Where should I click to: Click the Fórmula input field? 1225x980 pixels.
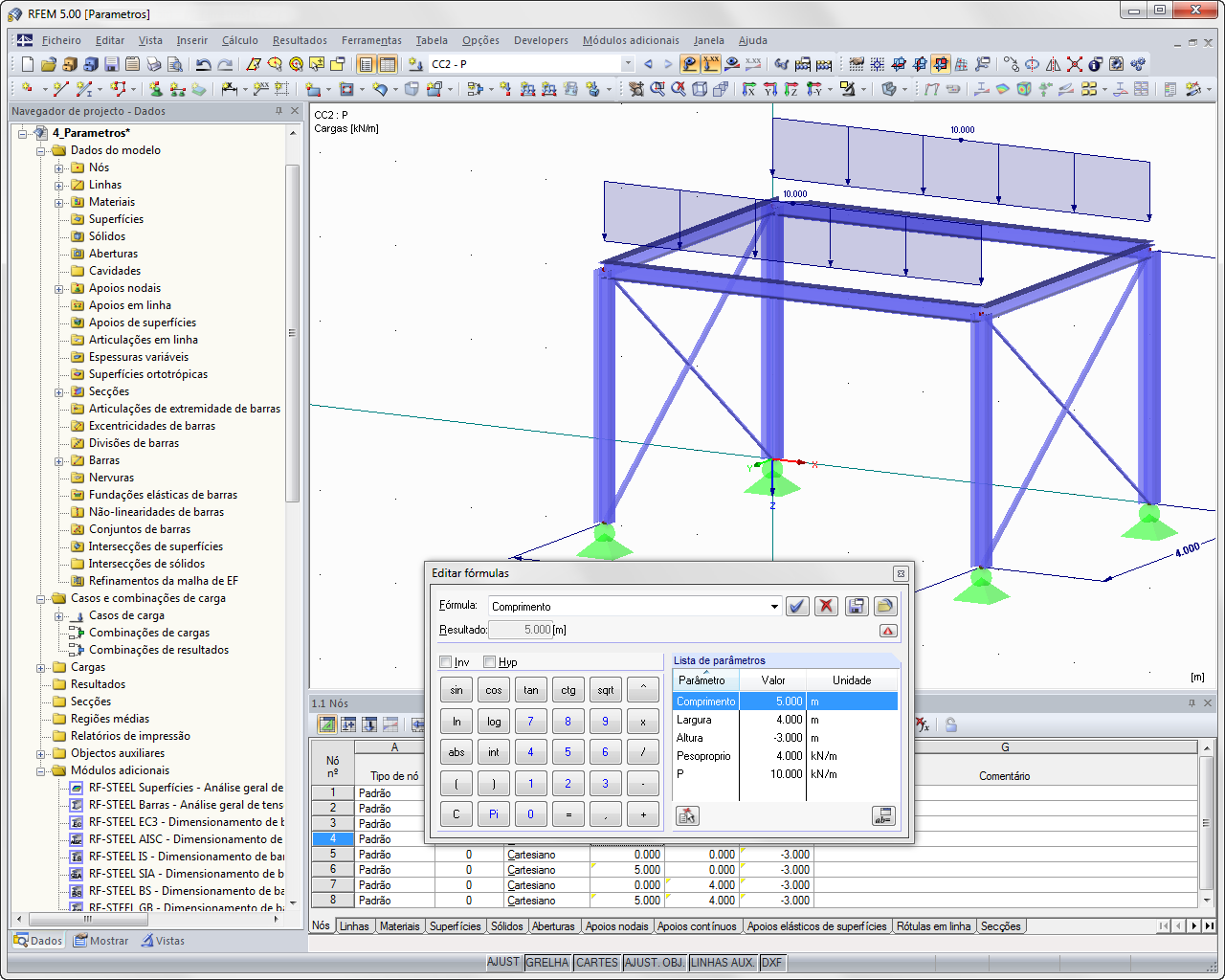628,607
